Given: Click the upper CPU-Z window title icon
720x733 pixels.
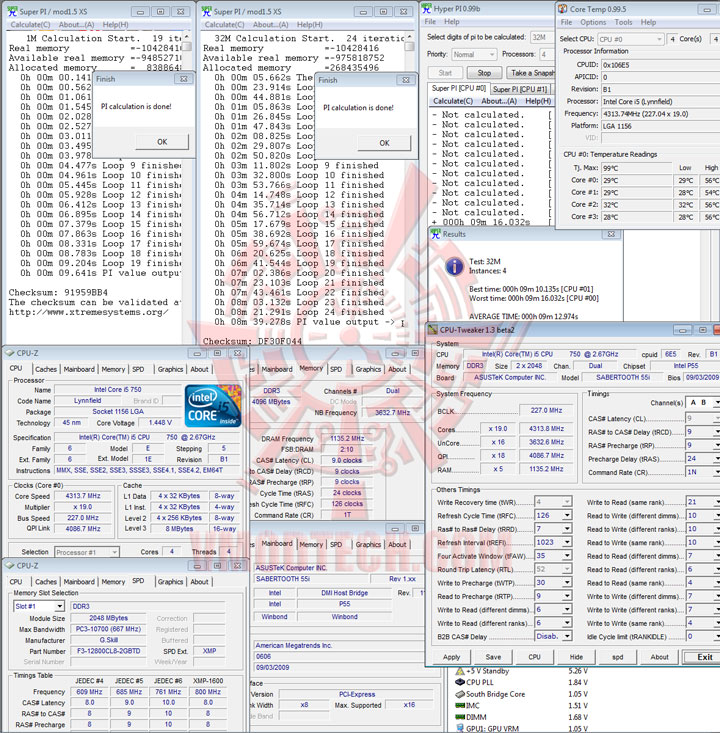Looking at the screenshot, I should (x=10, y=353).
